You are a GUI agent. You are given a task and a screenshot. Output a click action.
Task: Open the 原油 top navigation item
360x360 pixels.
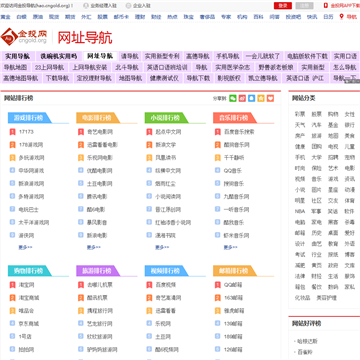38,17
